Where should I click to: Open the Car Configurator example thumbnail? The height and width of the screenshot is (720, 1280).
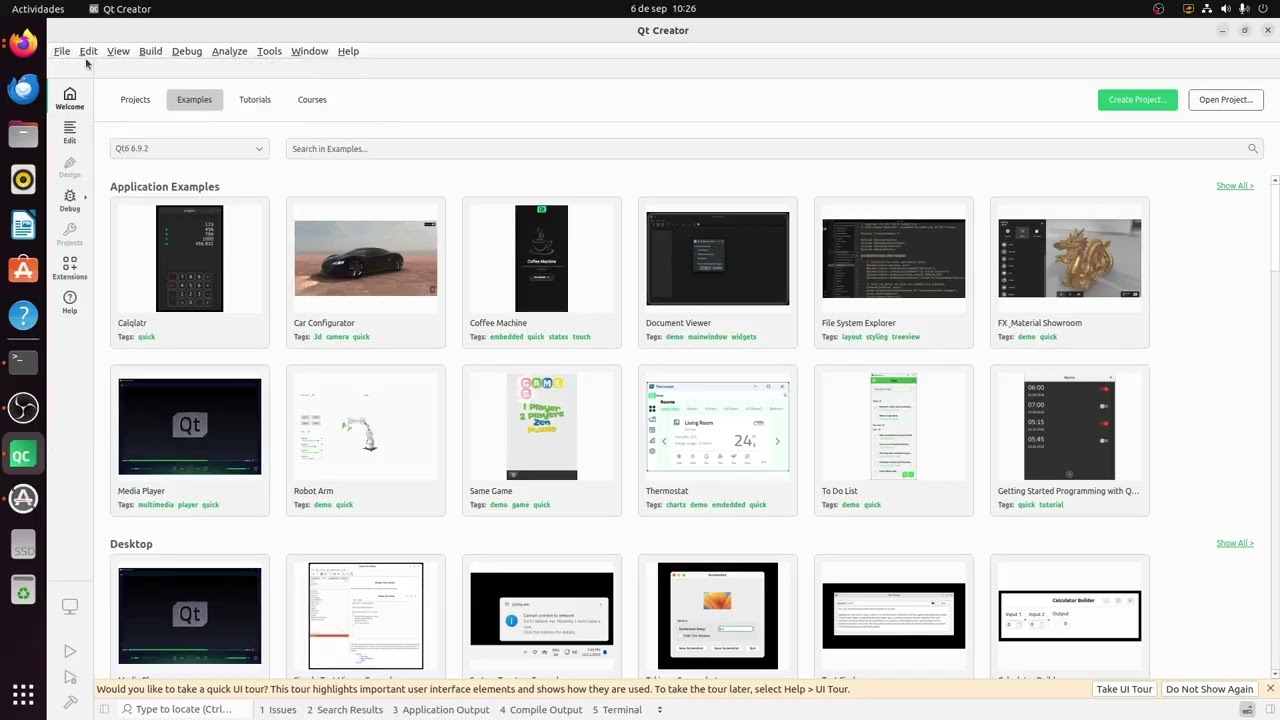(x=366, y=259)
